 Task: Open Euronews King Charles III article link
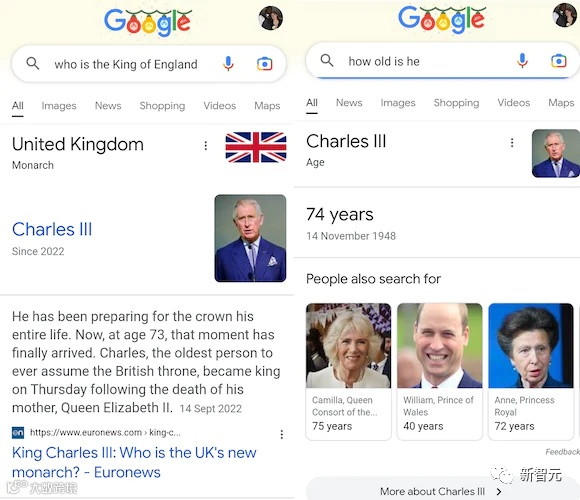134,462
